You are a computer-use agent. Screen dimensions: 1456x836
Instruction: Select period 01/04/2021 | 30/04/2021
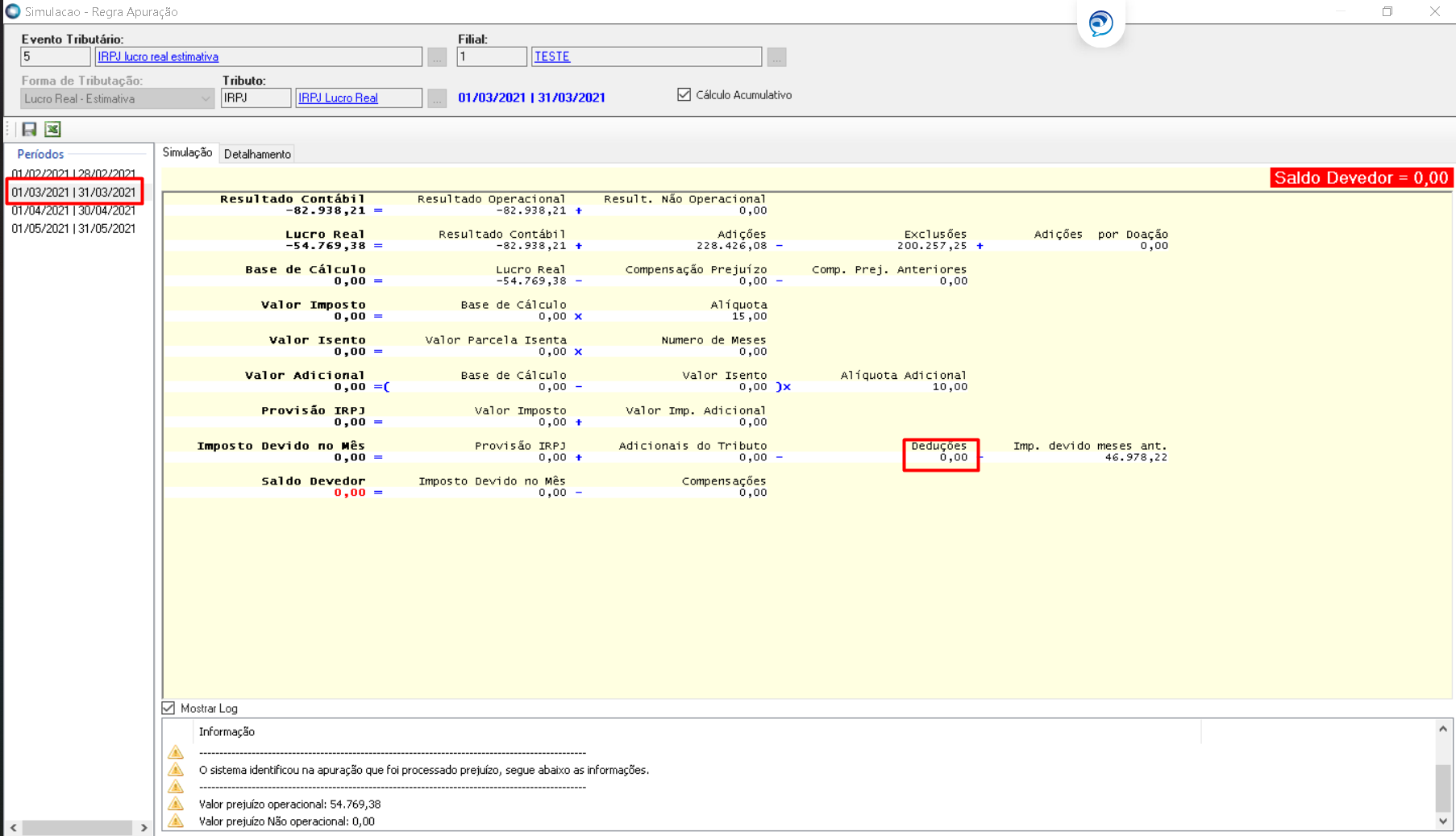(73, 210)
